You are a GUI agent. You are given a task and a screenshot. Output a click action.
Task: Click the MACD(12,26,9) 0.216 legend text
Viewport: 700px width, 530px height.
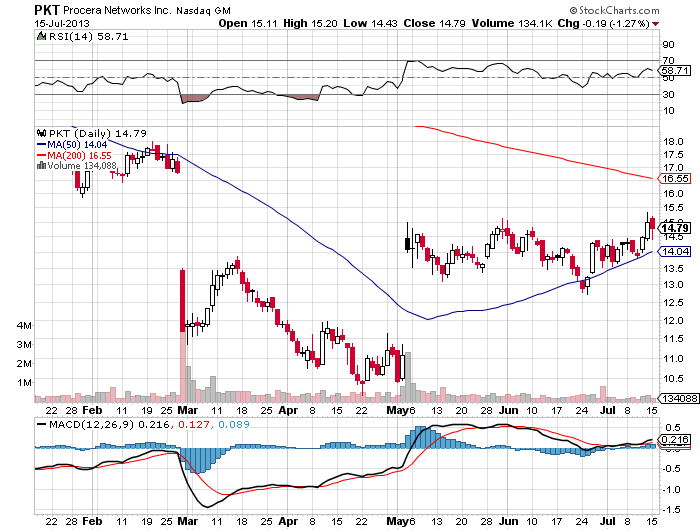(108, 424)
